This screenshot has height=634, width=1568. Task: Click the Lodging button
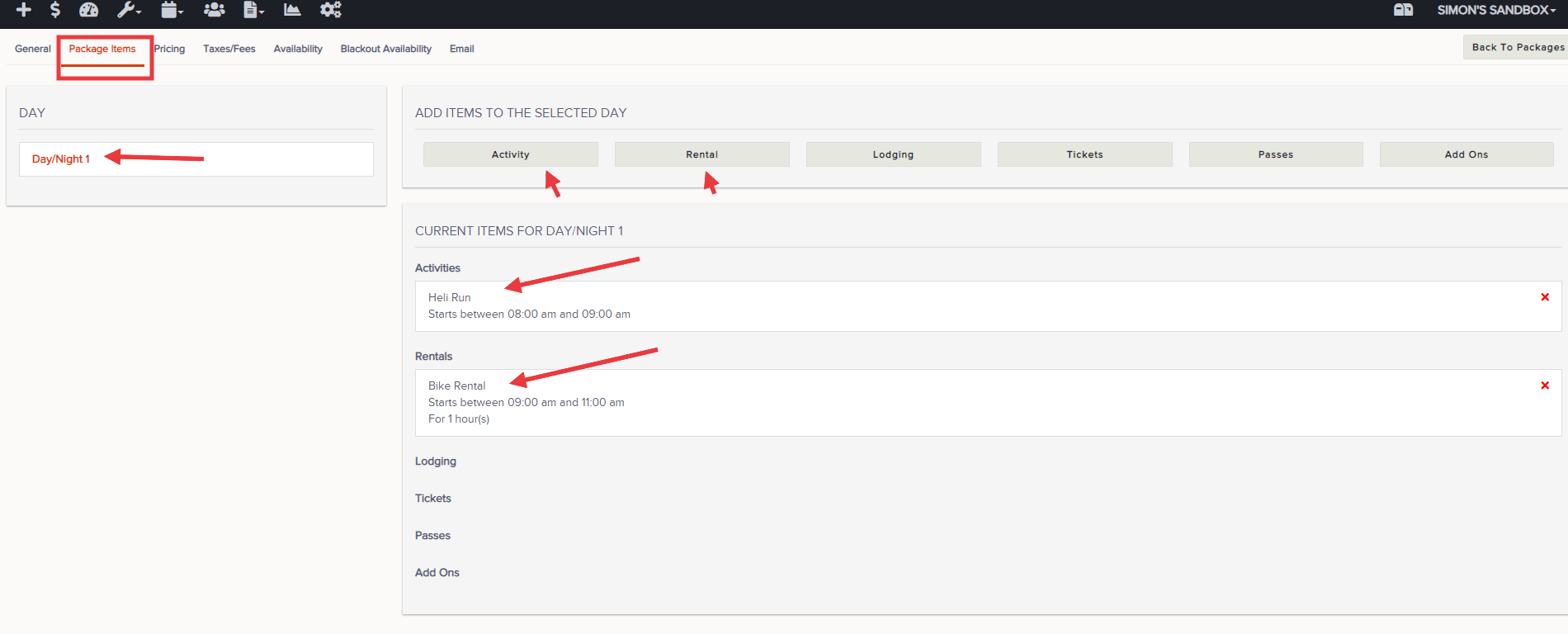(894, 154)
